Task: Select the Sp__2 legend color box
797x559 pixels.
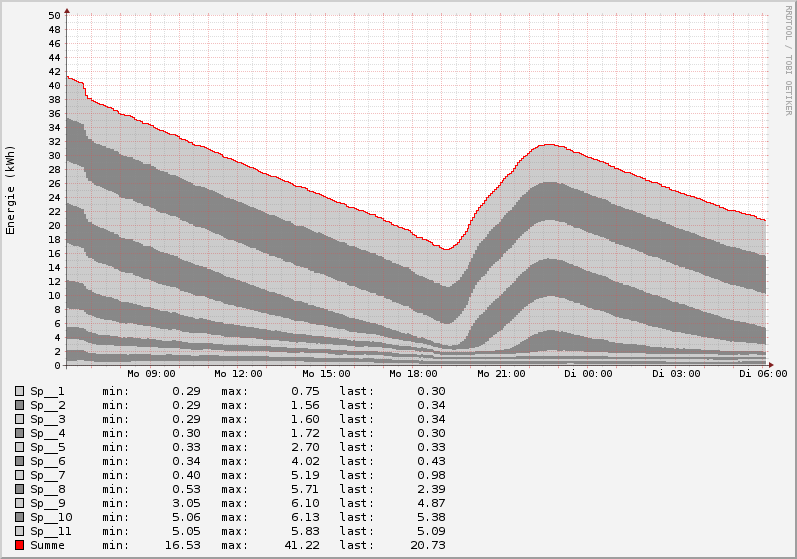Action: (x=19, y=405)
